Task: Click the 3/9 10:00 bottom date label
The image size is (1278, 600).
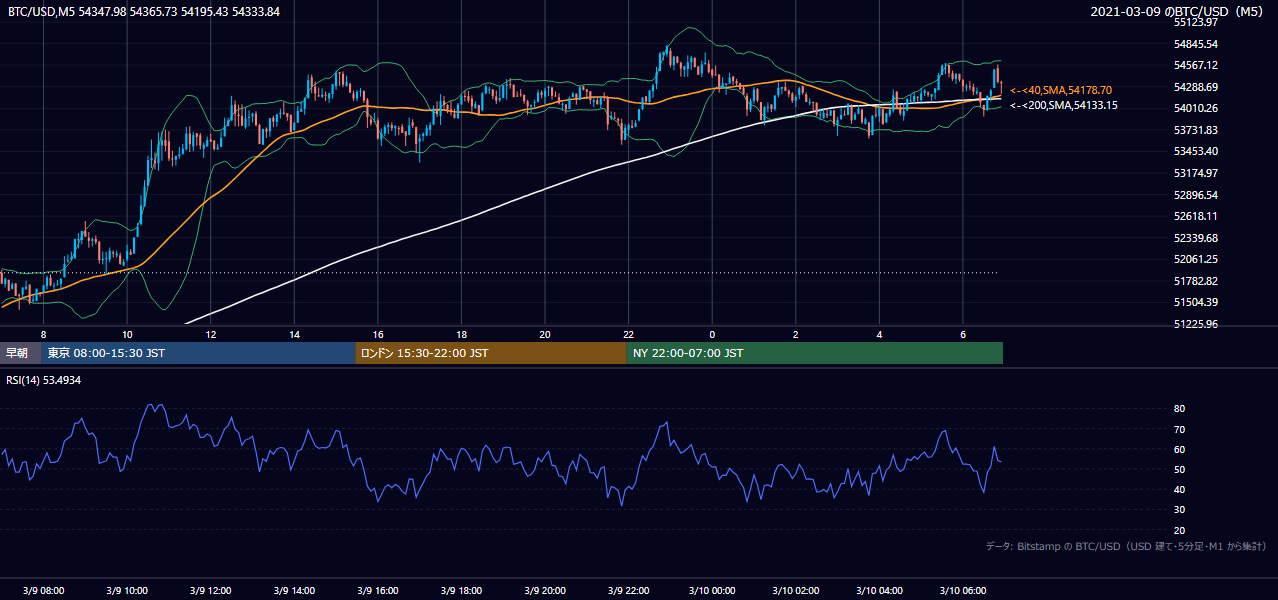Action: coord(127,591)
